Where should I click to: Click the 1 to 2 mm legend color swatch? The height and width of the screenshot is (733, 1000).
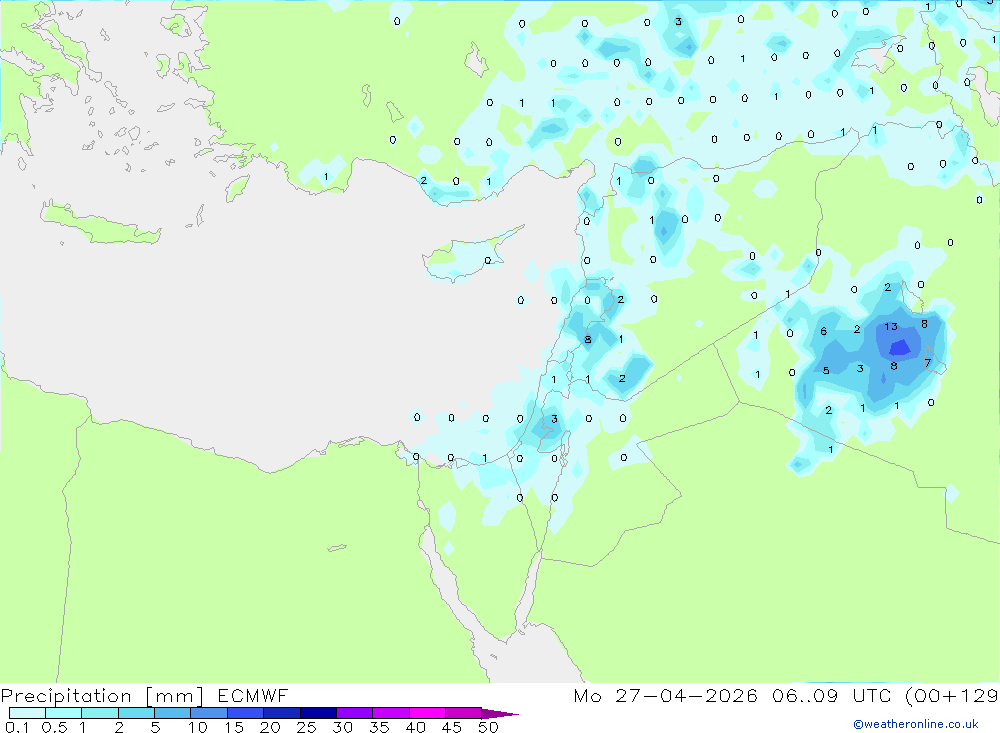[x=99, y=713]
